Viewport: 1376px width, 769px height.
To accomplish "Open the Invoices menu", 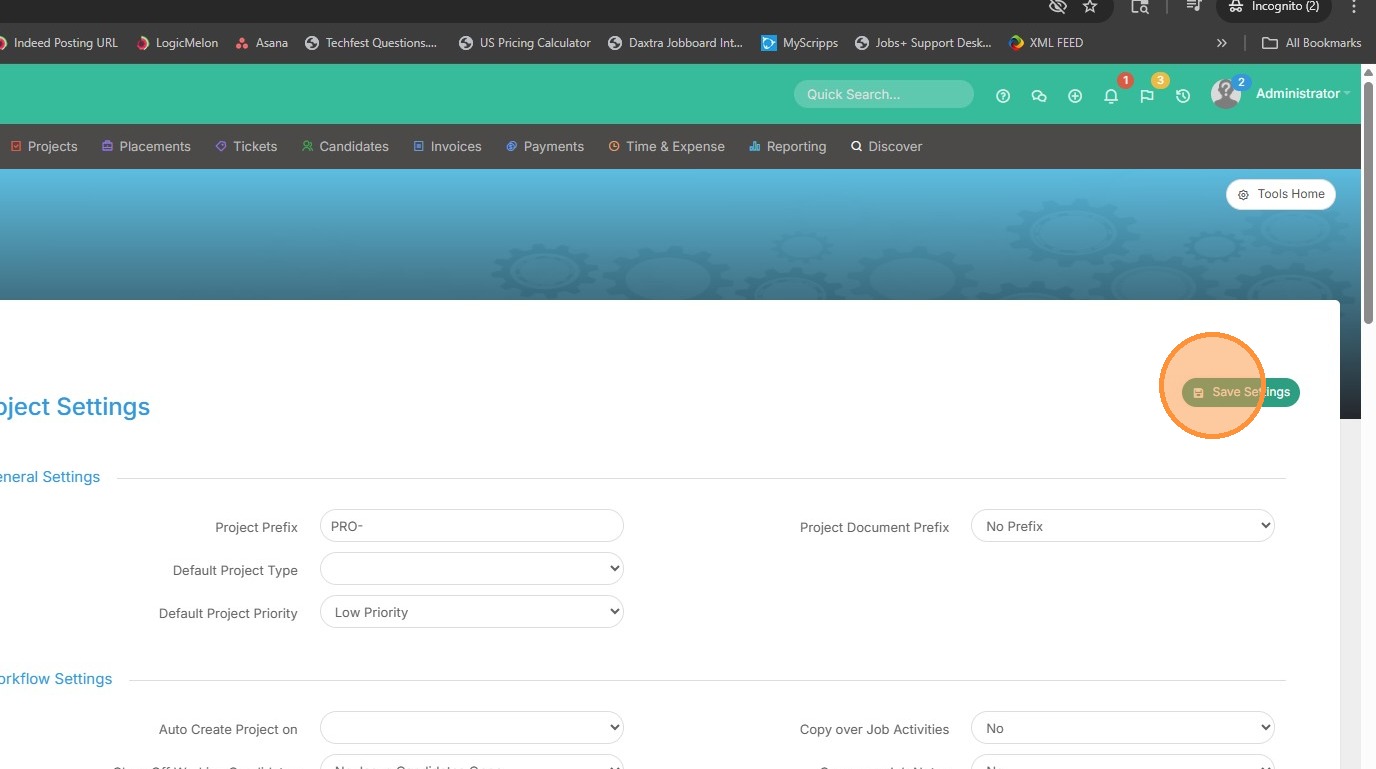I will 447,146.
